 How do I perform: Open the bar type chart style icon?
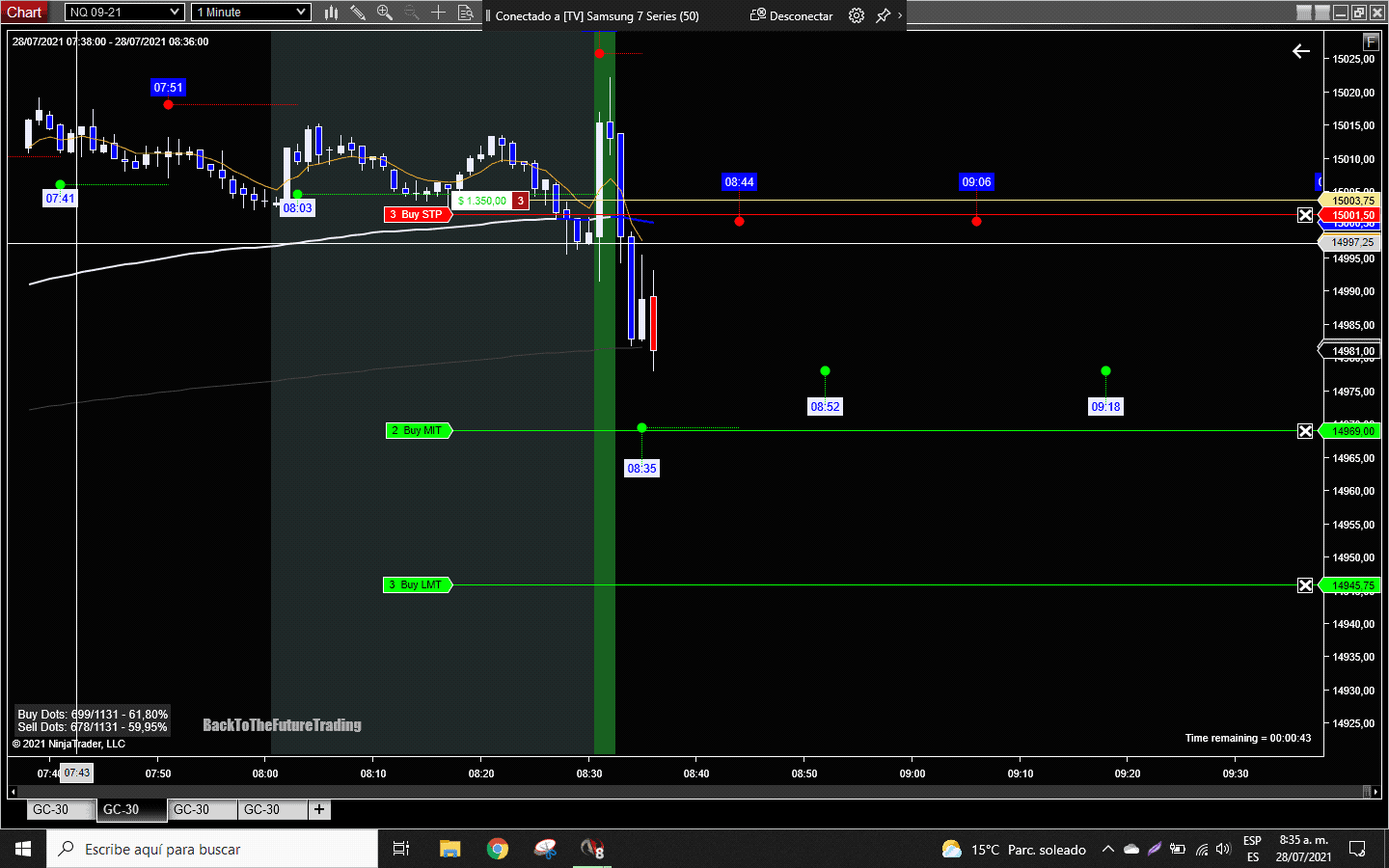(x=331, y=13)
